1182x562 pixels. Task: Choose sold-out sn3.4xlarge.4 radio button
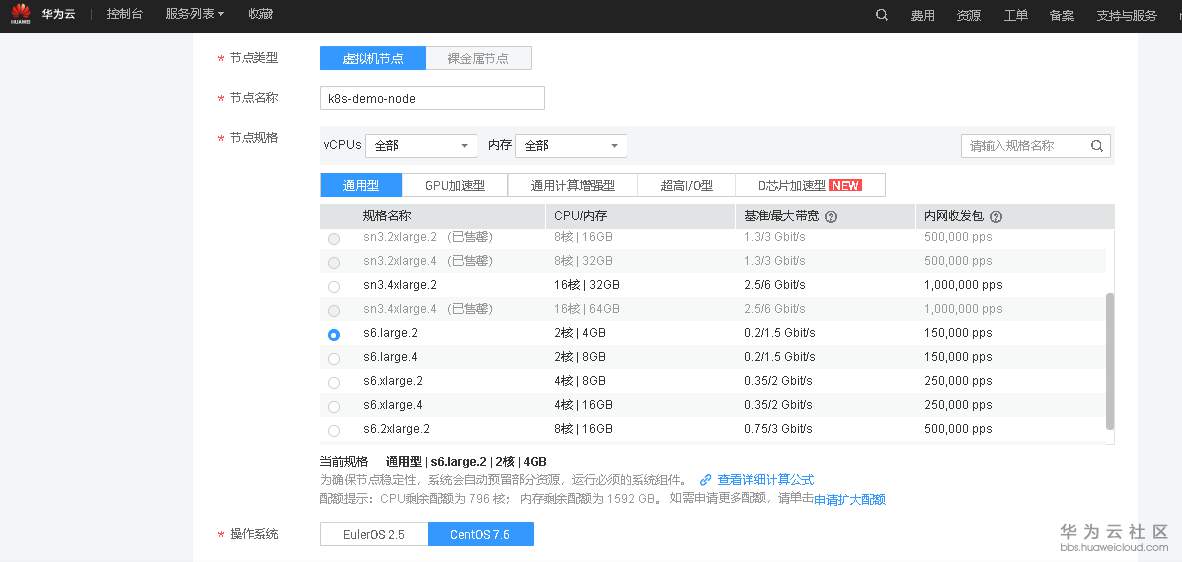pyautogui.click(x=334, y=310)
